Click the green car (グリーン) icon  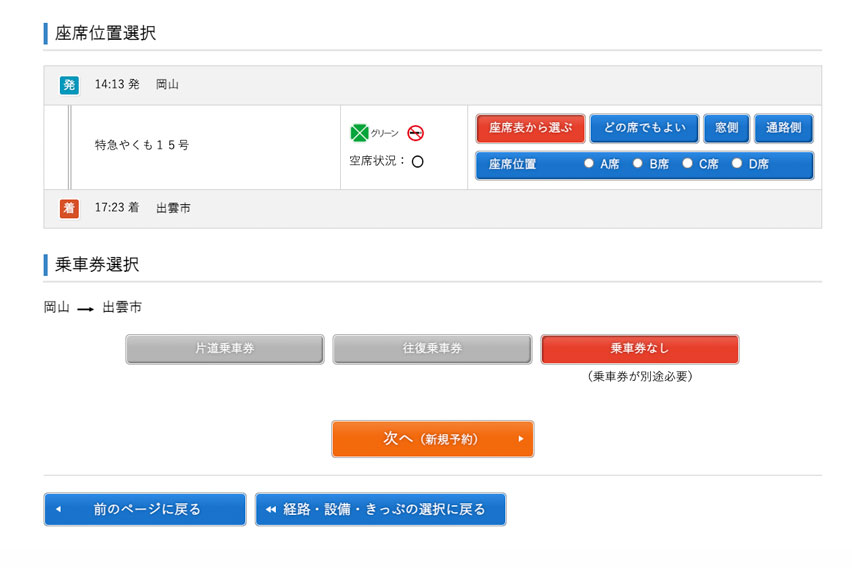pos(360,133)
